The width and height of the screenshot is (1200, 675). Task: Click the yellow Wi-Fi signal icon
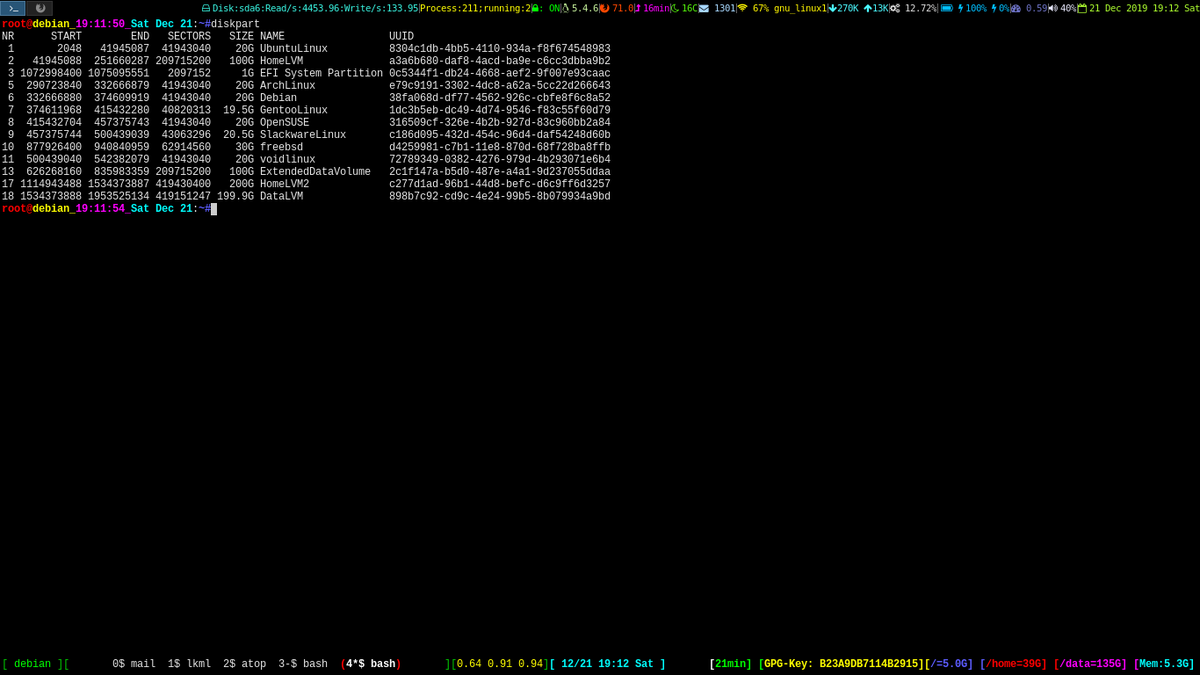(x=742, y=8)
